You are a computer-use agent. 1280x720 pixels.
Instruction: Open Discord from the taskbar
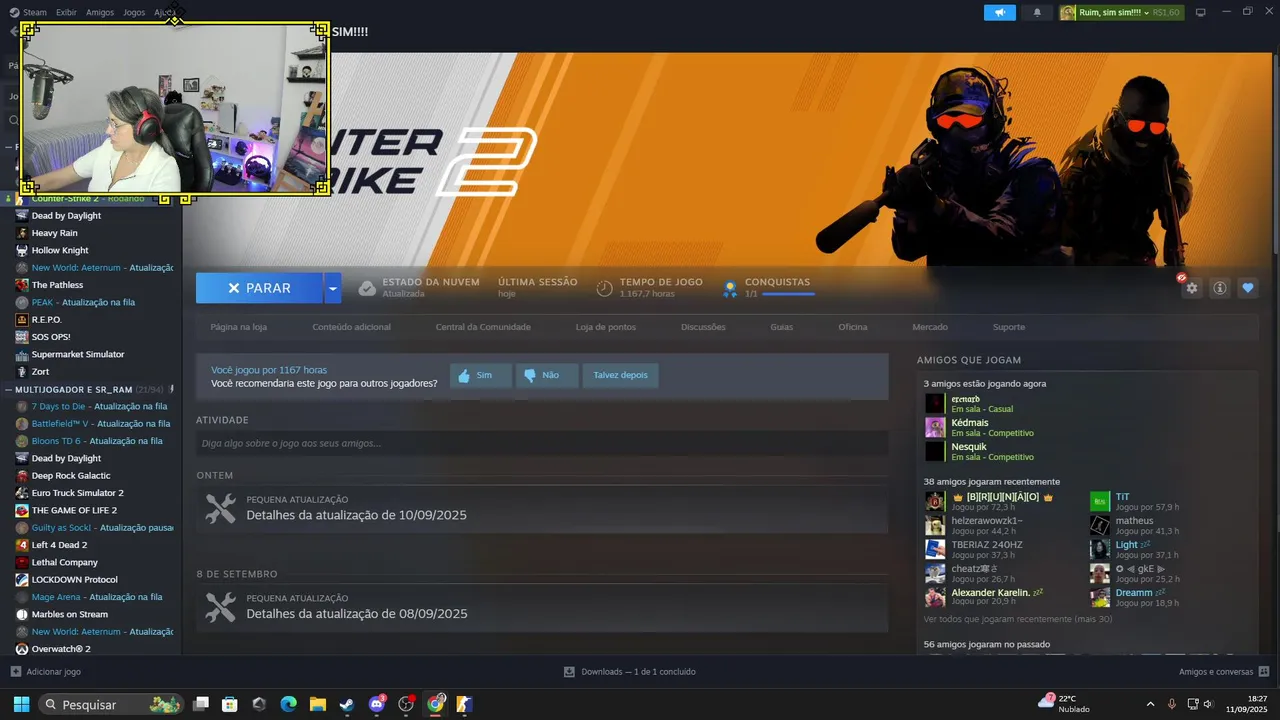pos(377,704)
